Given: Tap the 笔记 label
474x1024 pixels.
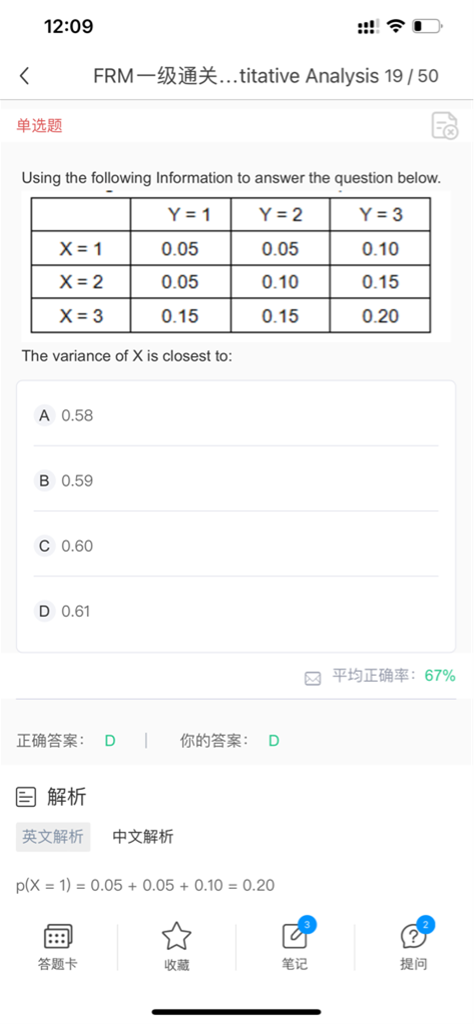Looking at the screenshot, I should click(x=294, y=964).
